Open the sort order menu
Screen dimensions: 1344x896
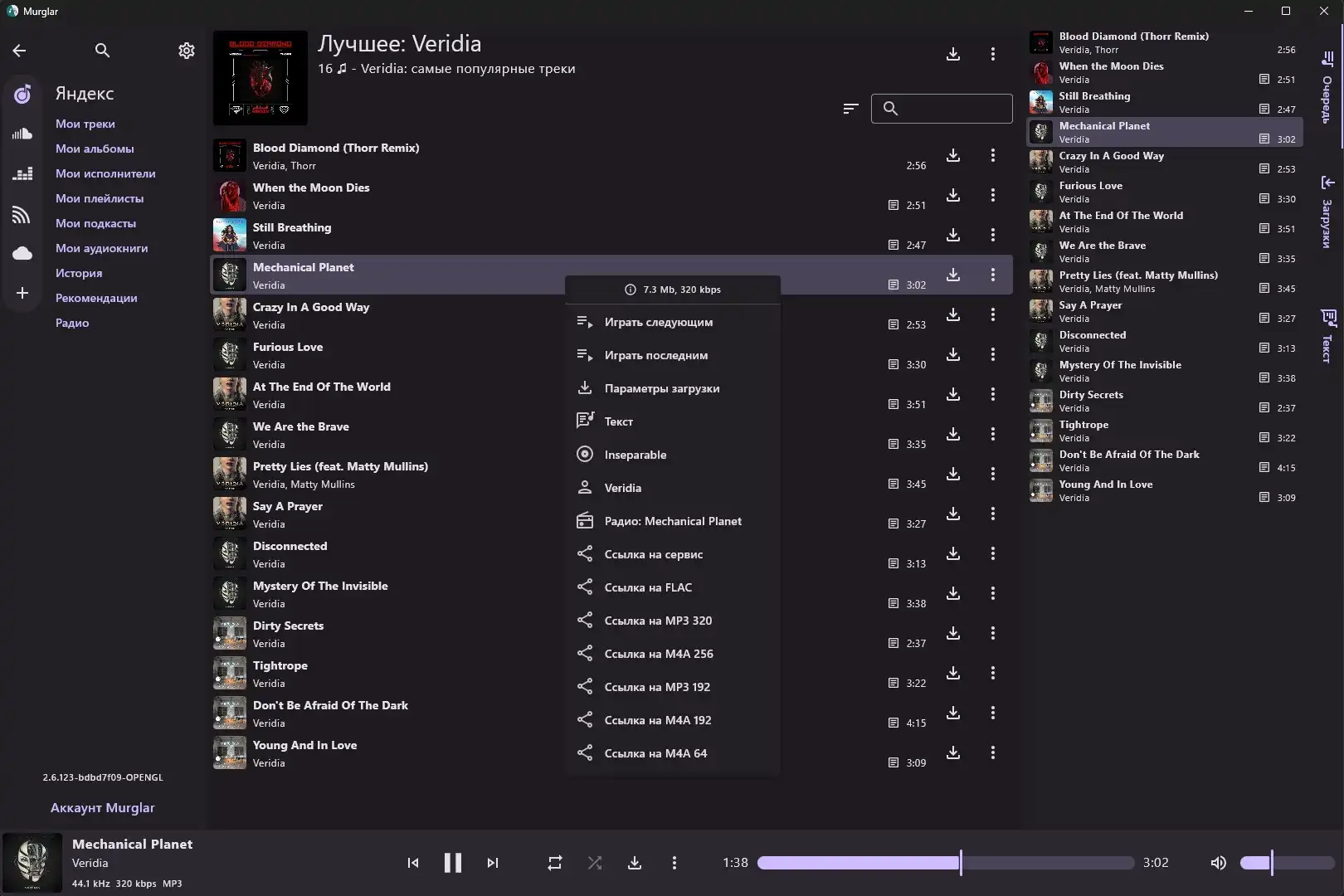850,109
